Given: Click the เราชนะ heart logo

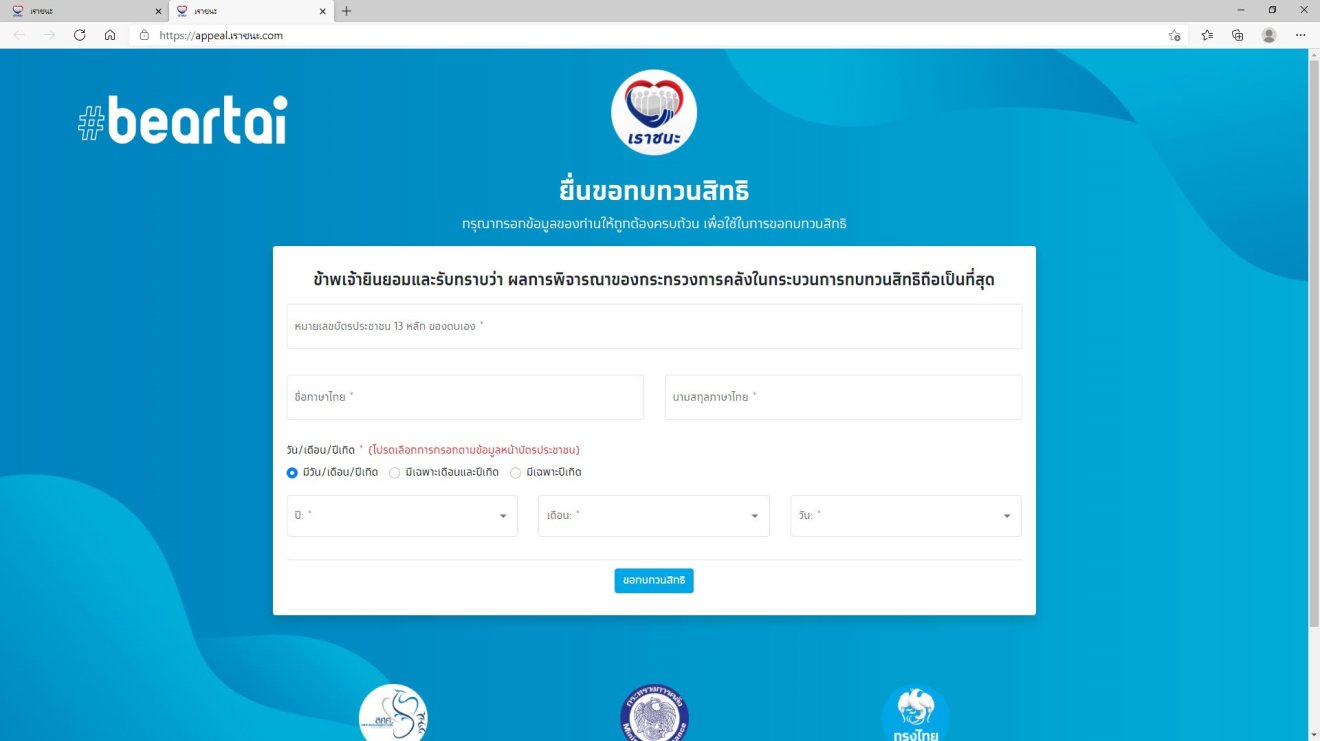Looking at the screenshot, I should (x=654, y=112).
